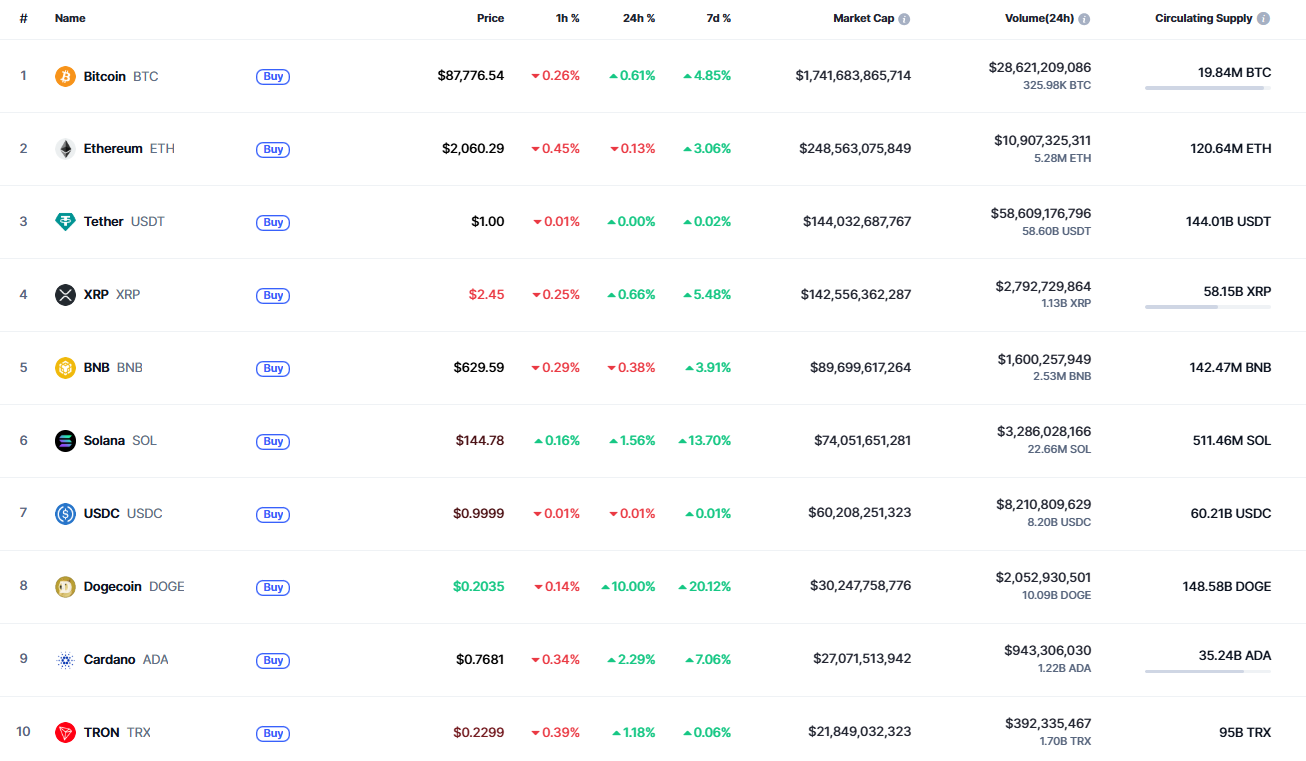Sort by 24h % column header
Image resolution: width=1306 pixels, height=761 pixels.
[x=637, y=18]
